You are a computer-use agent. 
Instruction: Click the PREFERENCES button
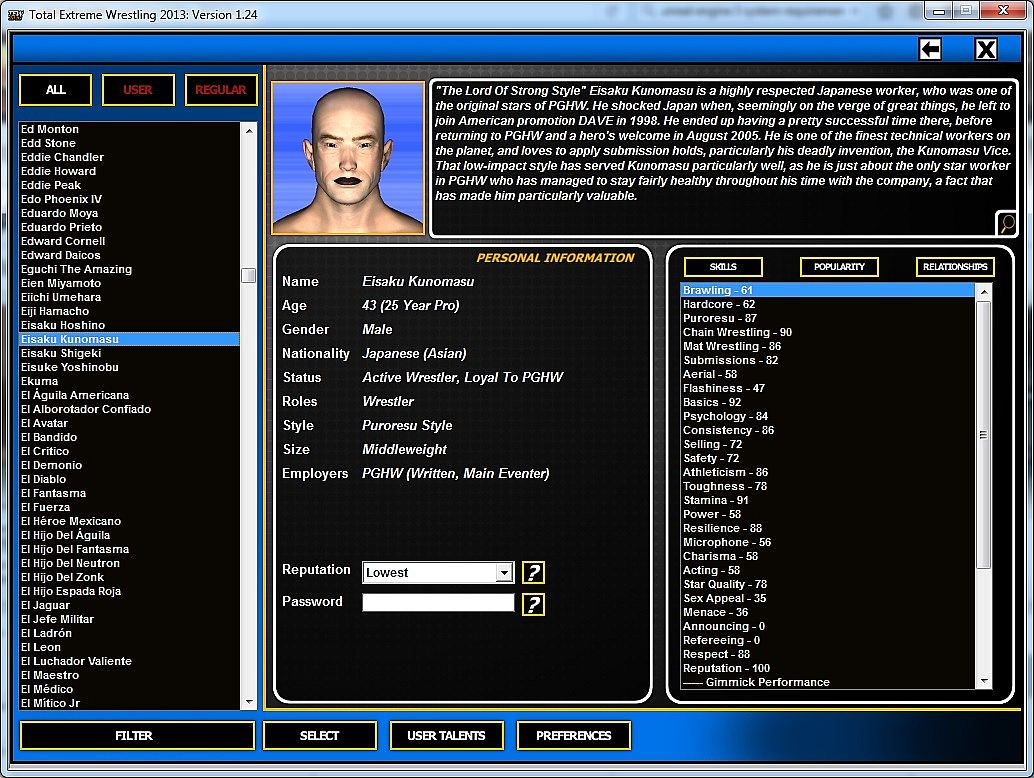click(574, 735)
